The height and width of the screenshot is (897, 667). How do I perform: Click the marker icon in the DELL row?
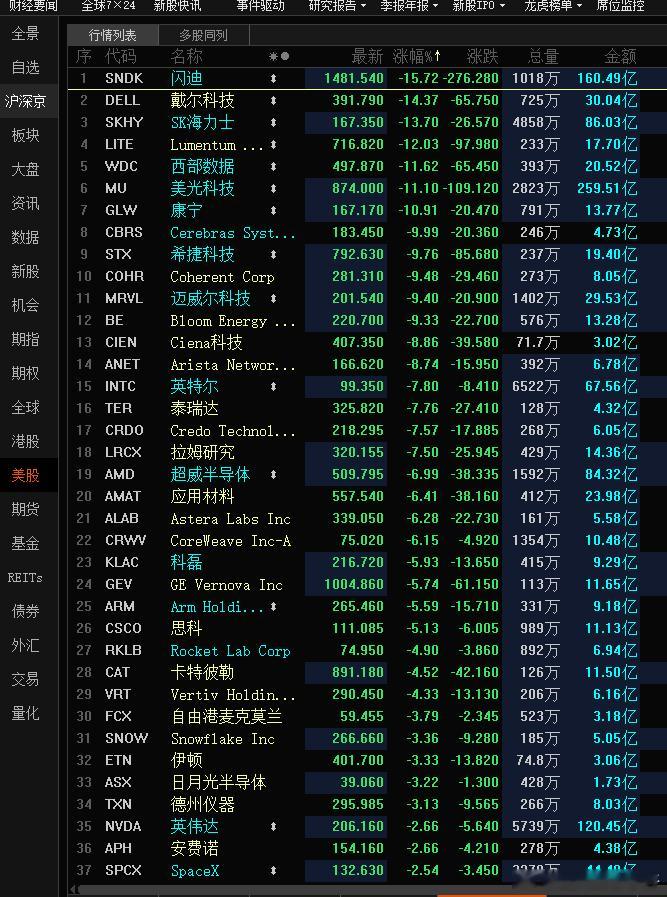(273, 101)
